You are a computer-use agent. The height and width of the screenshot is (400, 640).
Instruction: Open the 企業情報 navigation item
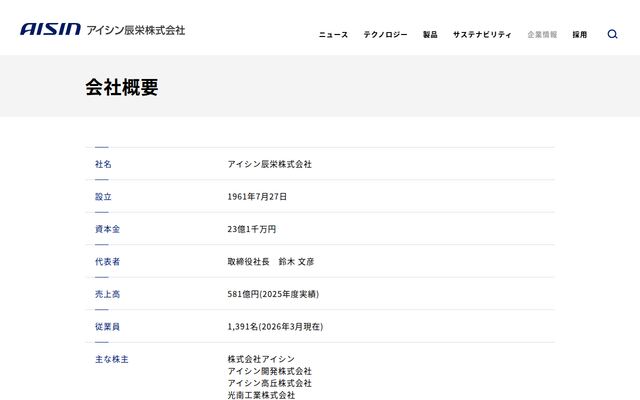542,35
